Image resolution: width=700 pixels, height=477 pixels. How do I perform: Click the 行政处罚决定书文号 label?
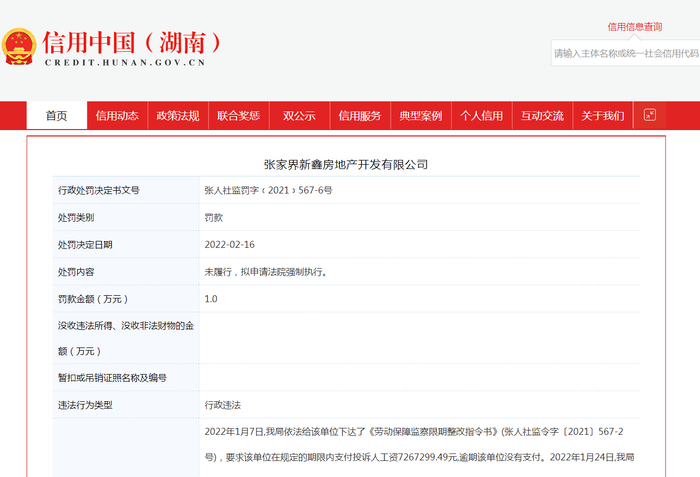99,190
